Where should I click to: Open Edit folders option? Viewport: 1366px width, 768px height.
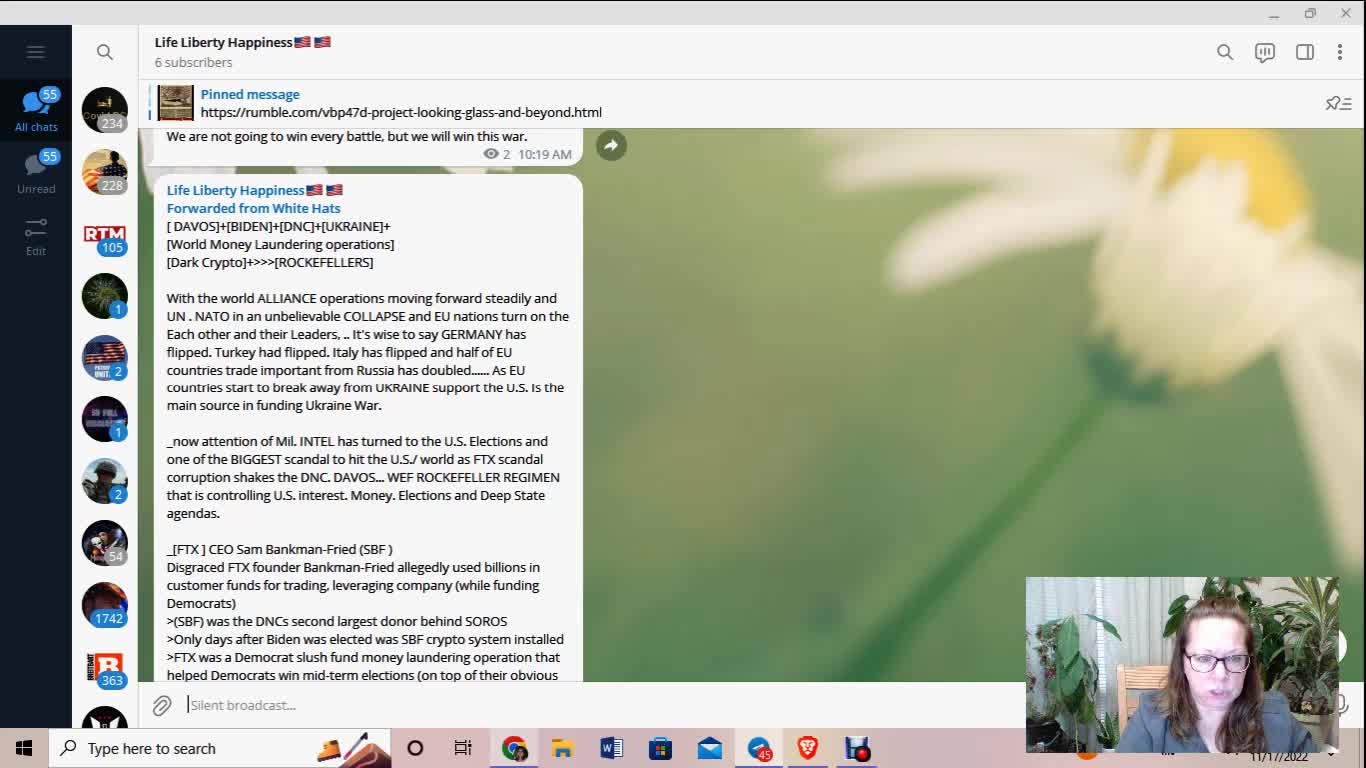tap(36, 236)
